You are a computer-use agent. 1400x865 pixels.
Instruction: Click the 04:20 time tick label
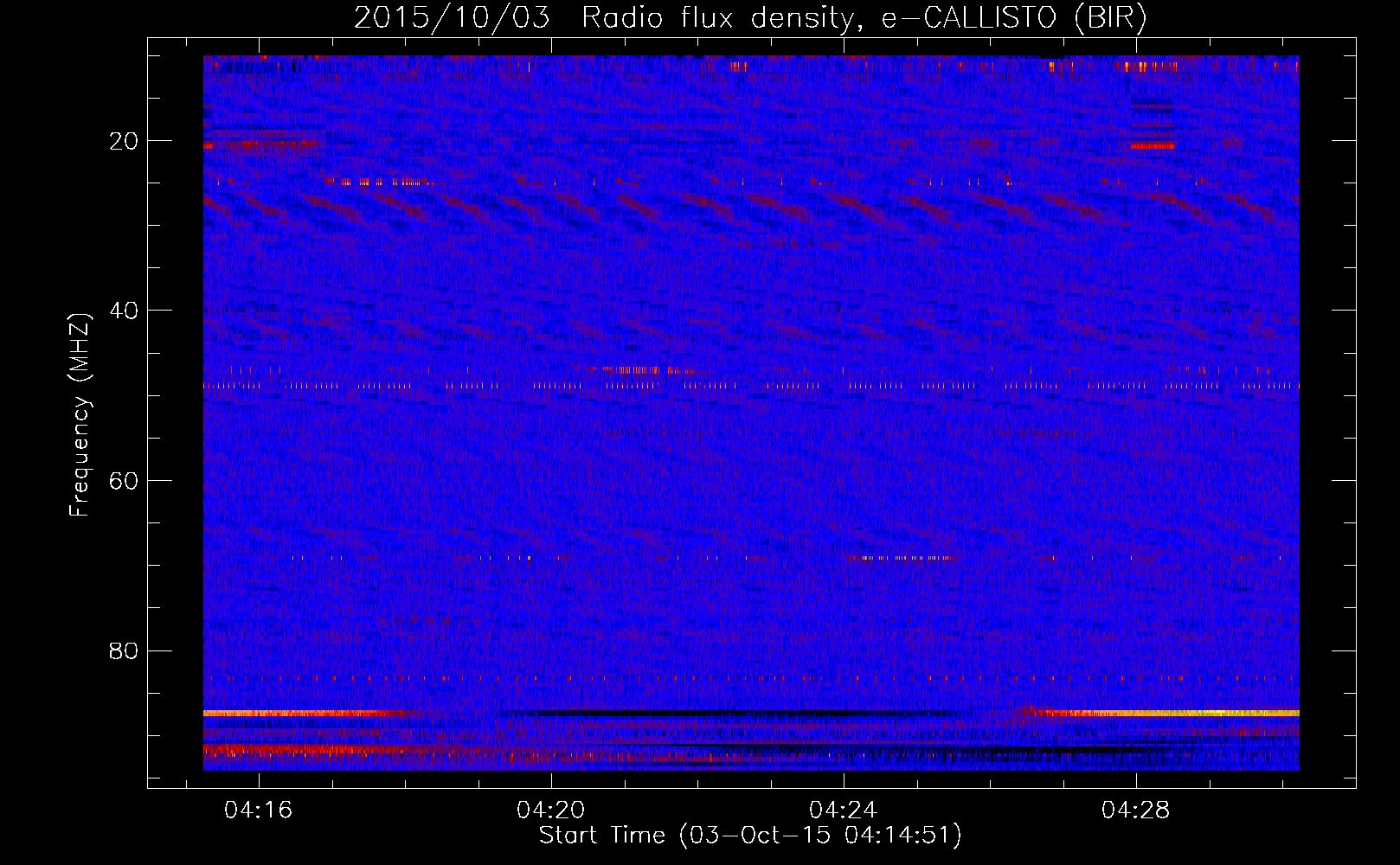pos(551,811)
